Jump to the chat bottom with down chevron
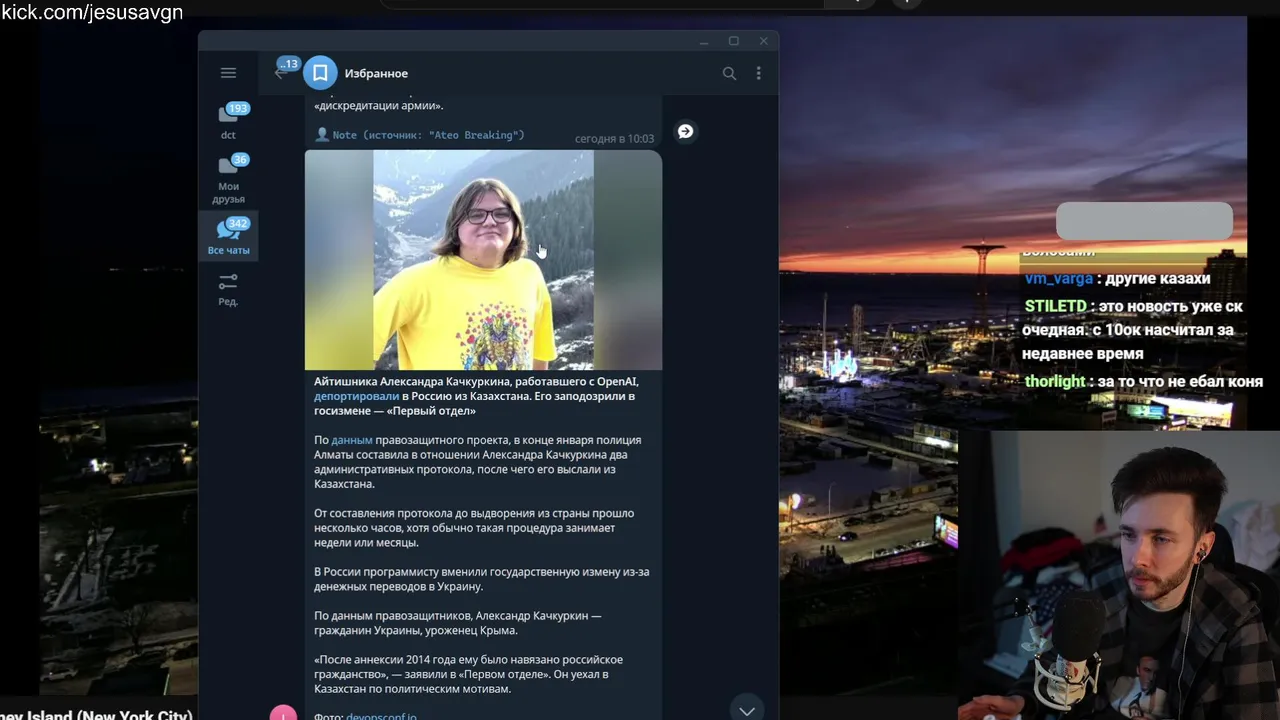1280x720 pixels. tap(747, 710)
